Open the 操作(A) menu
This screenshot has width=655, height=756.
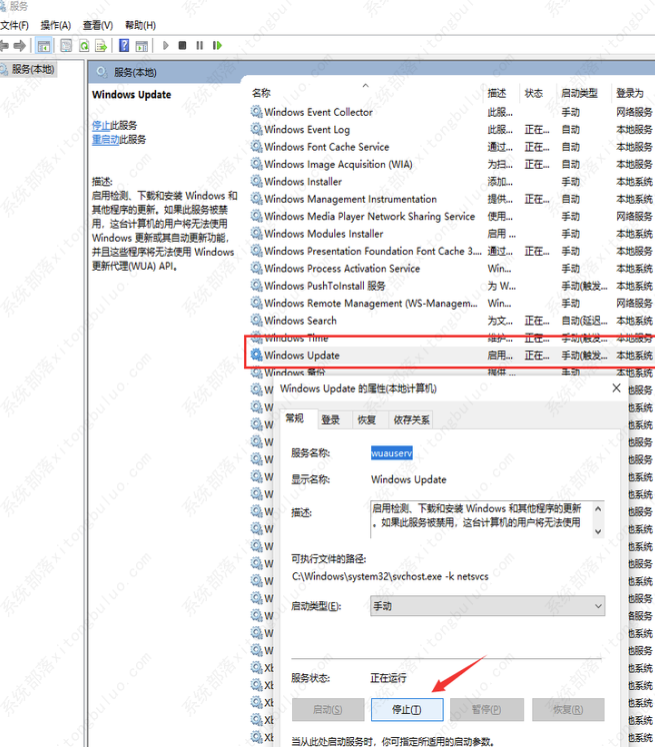coord(55,25)
